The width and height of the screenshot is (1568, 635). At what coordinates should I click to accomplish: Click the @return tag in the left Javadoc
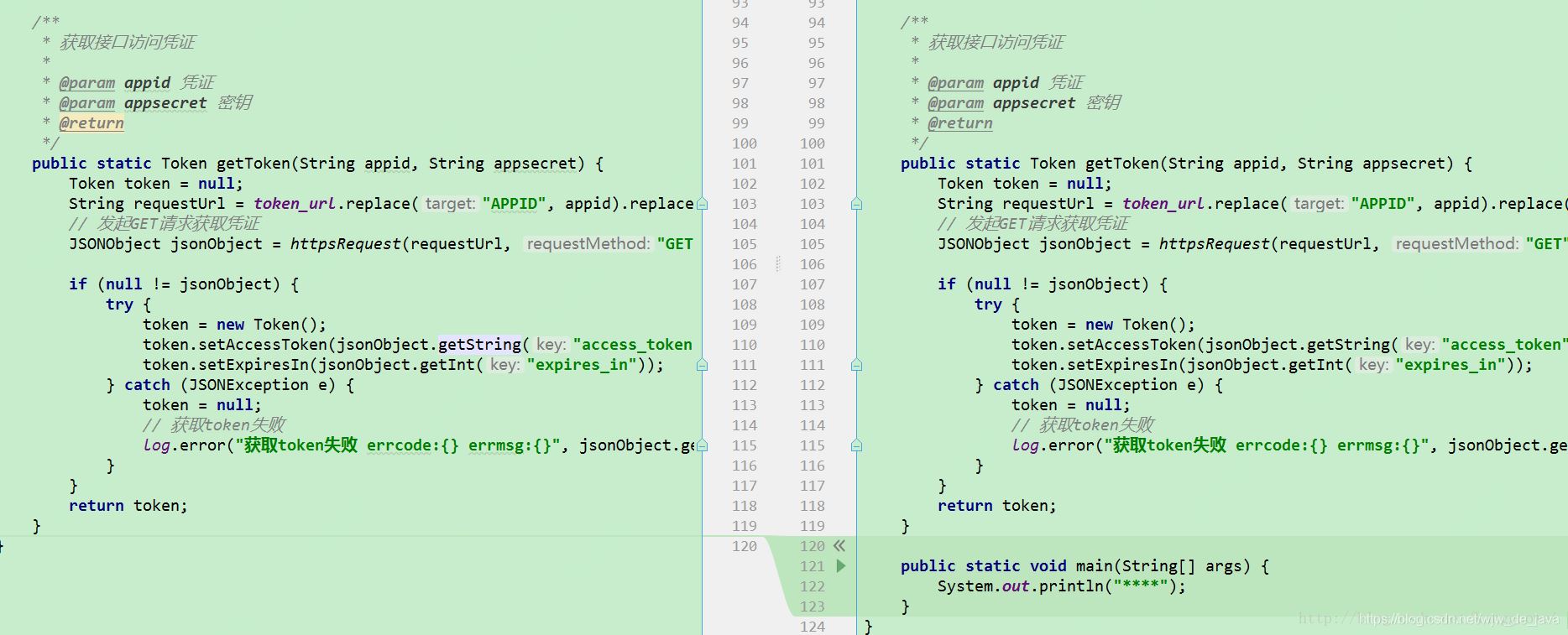tap(91, 123)
